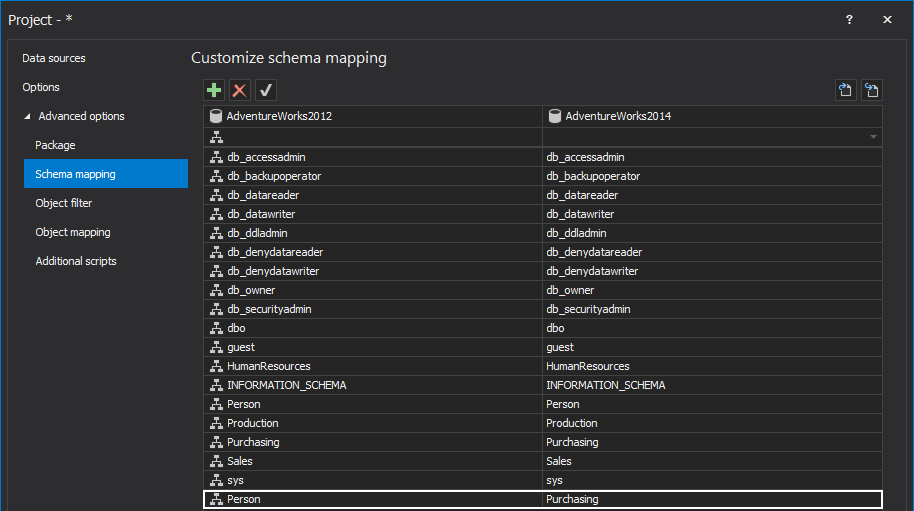Viewport: 914px width, 511px height.
Task: Click schema icon beside db_datawriter
Action: [x=216, y=214]
